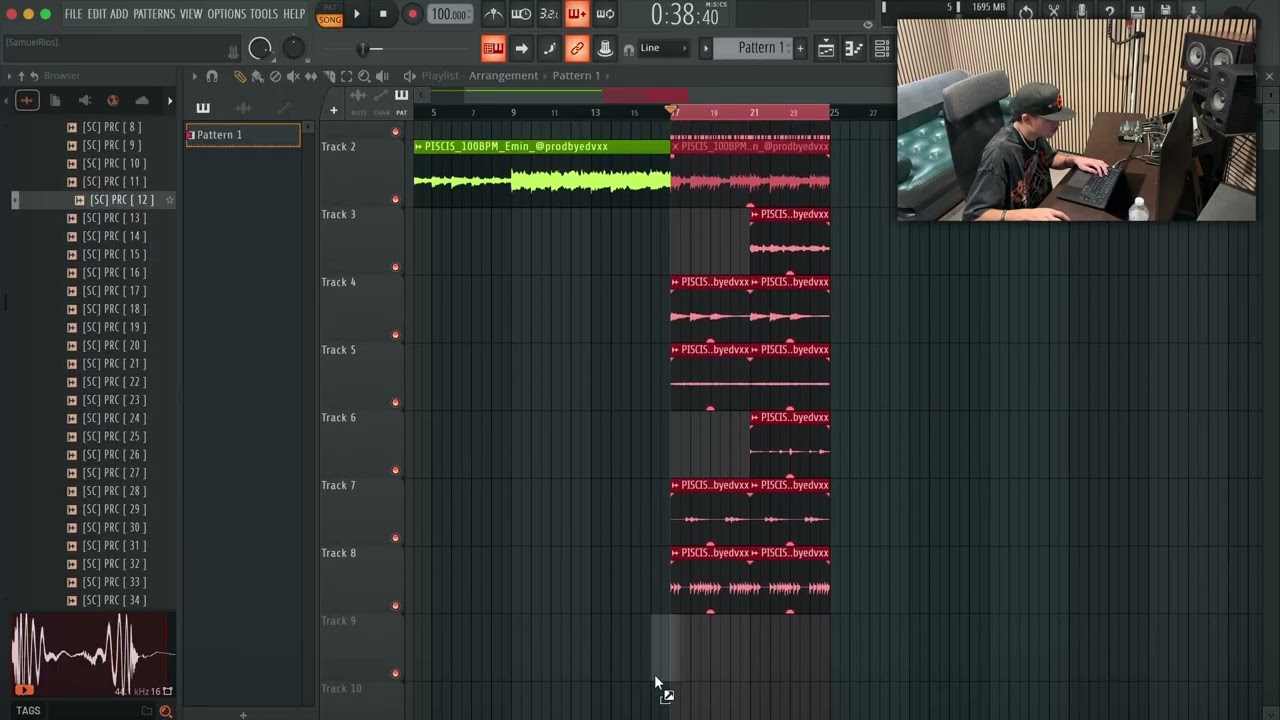Screen dimensions: 1280x720
Task: Select the playlist Slip tool
Action: [311, 76]
